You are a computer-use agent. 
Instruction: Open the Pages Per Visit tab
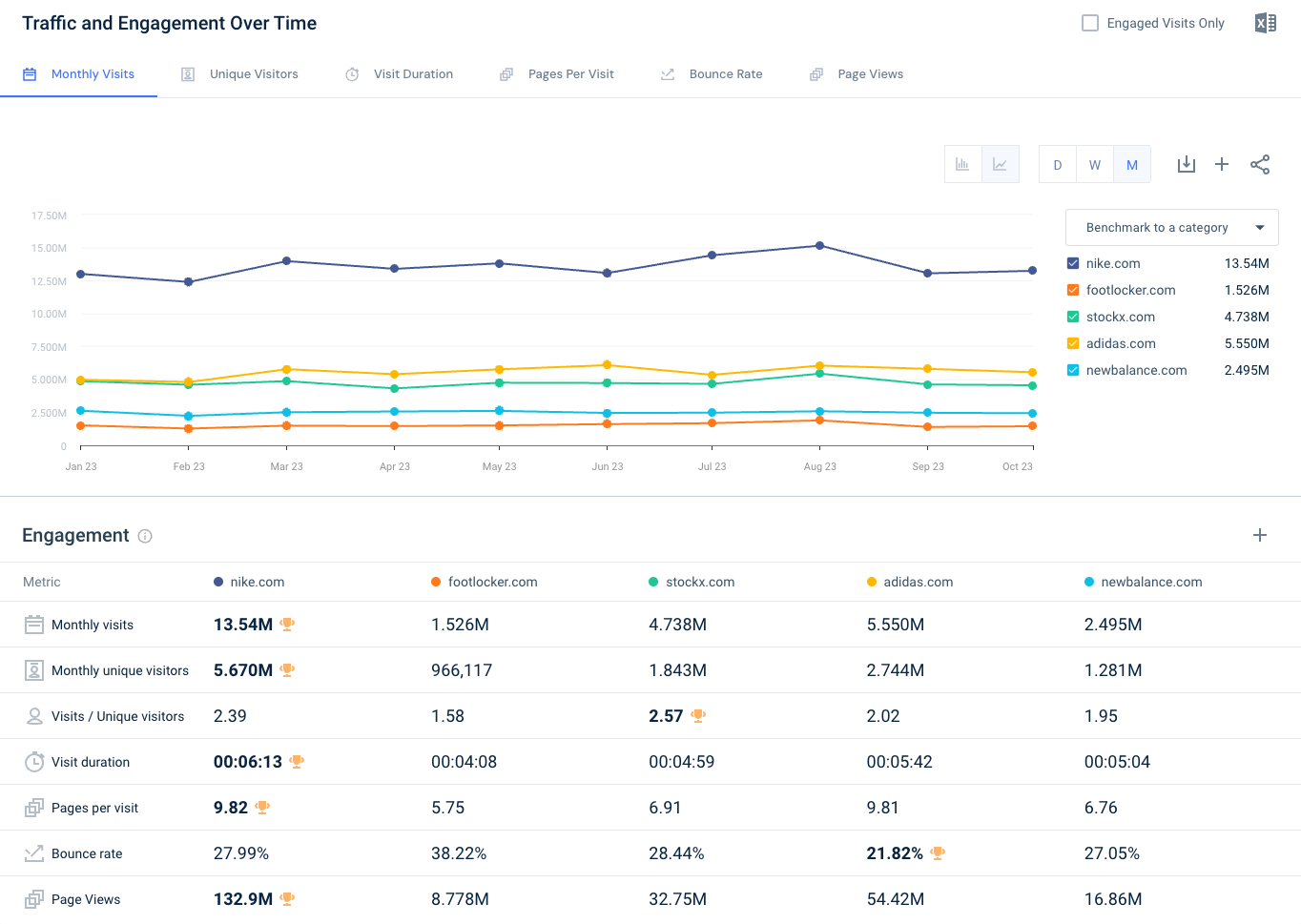(557, 74)
